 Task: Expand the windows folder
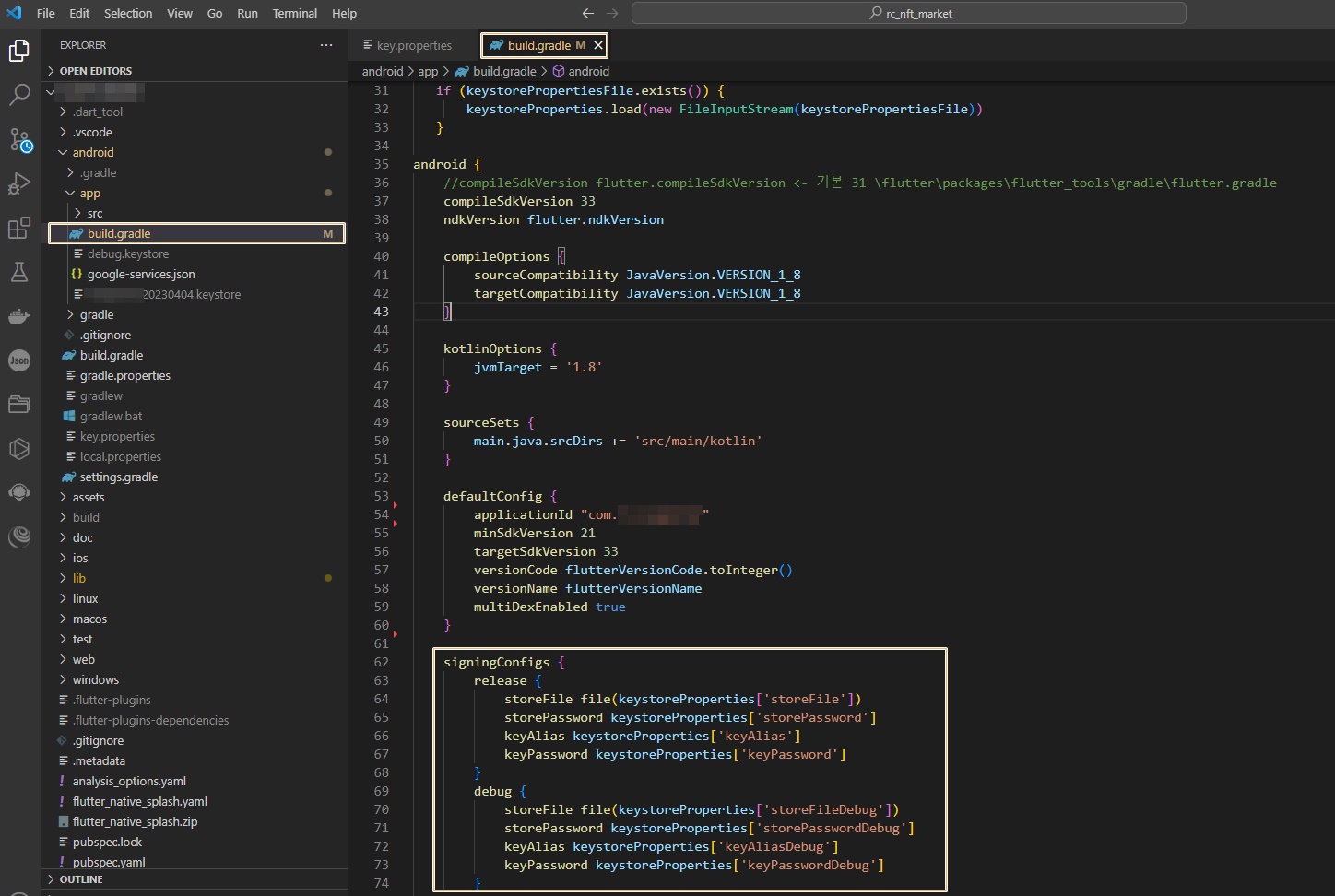tap(96, 679)
